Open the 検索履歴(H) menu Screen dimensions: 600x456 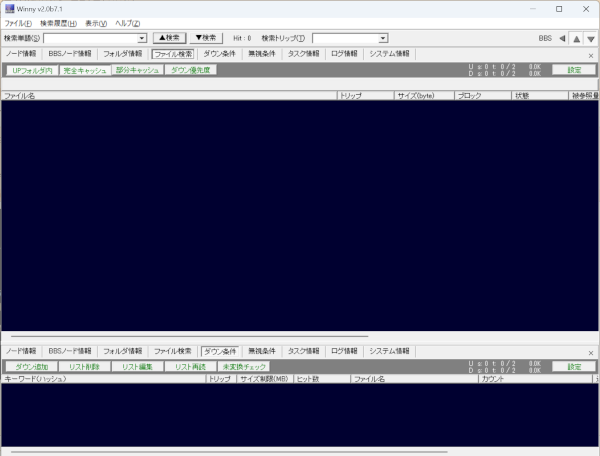58,23
